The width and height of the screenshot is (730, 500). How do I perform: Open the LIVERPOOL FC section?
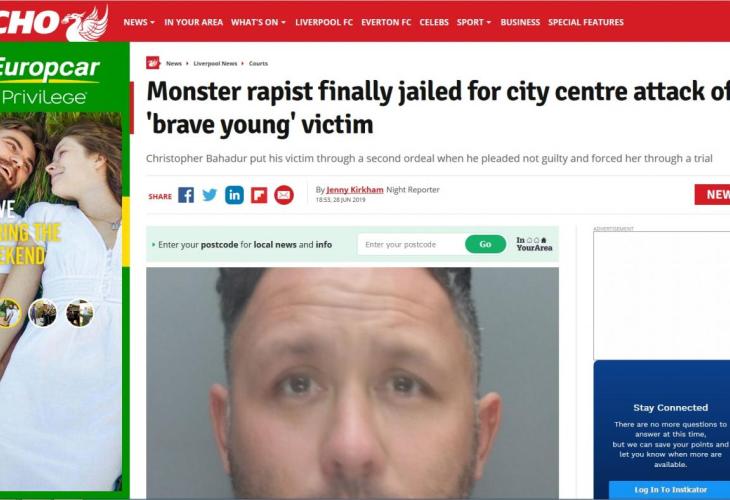(324, 22)
